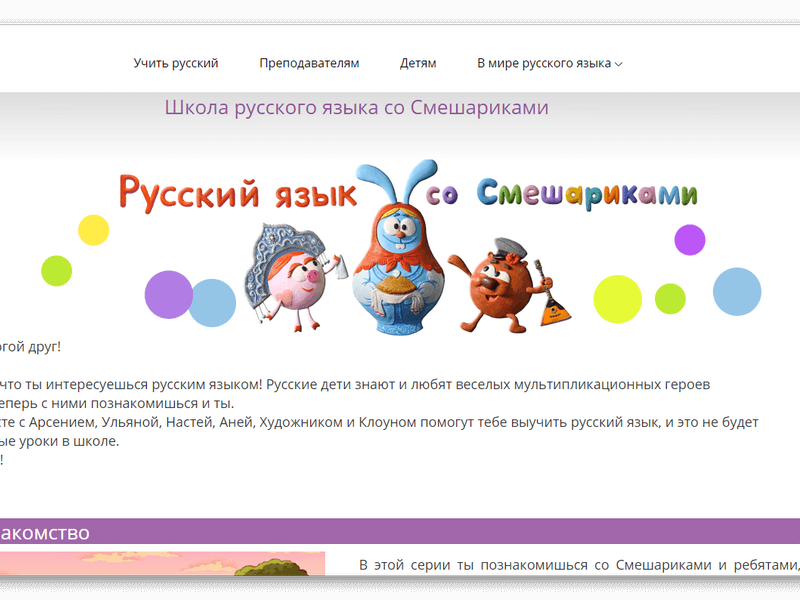This screenshot has width=800, height=600.
Task: Click the text 'ые уроки в школе.'
Action: tap(59, 441)
